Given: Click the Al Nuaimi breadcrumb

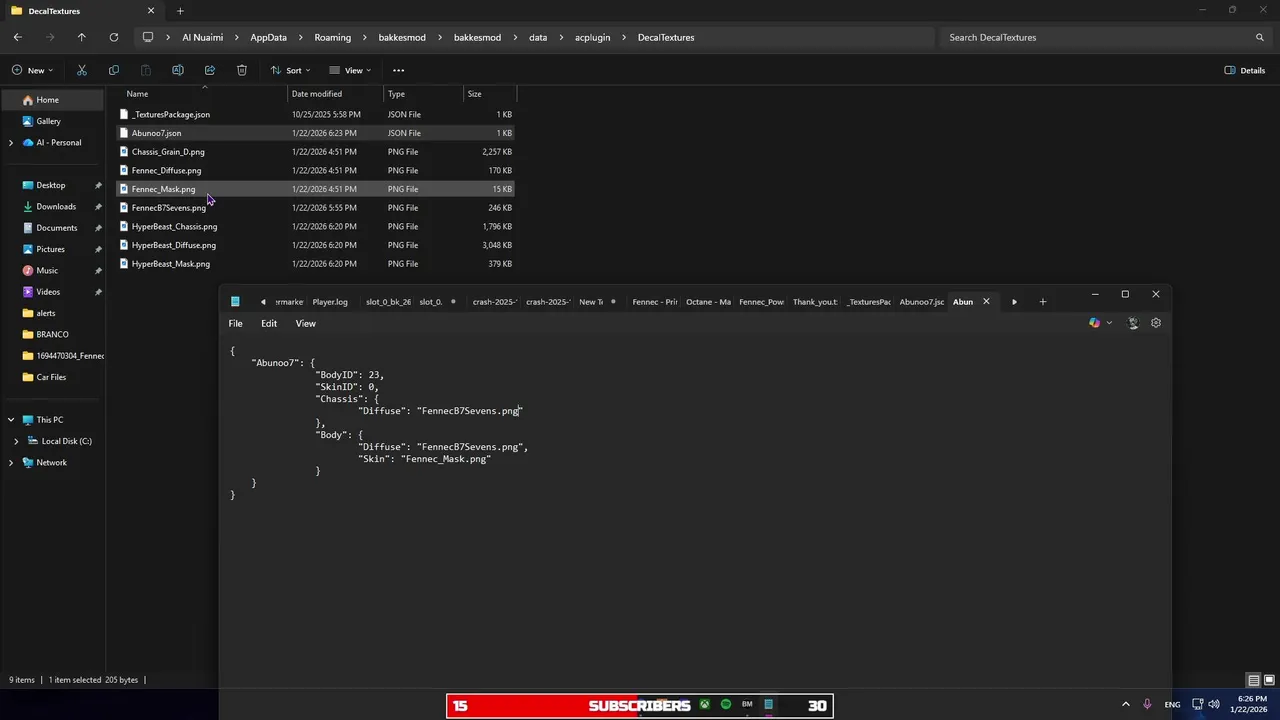Looking at the screenshot, I should coord(203,37).
